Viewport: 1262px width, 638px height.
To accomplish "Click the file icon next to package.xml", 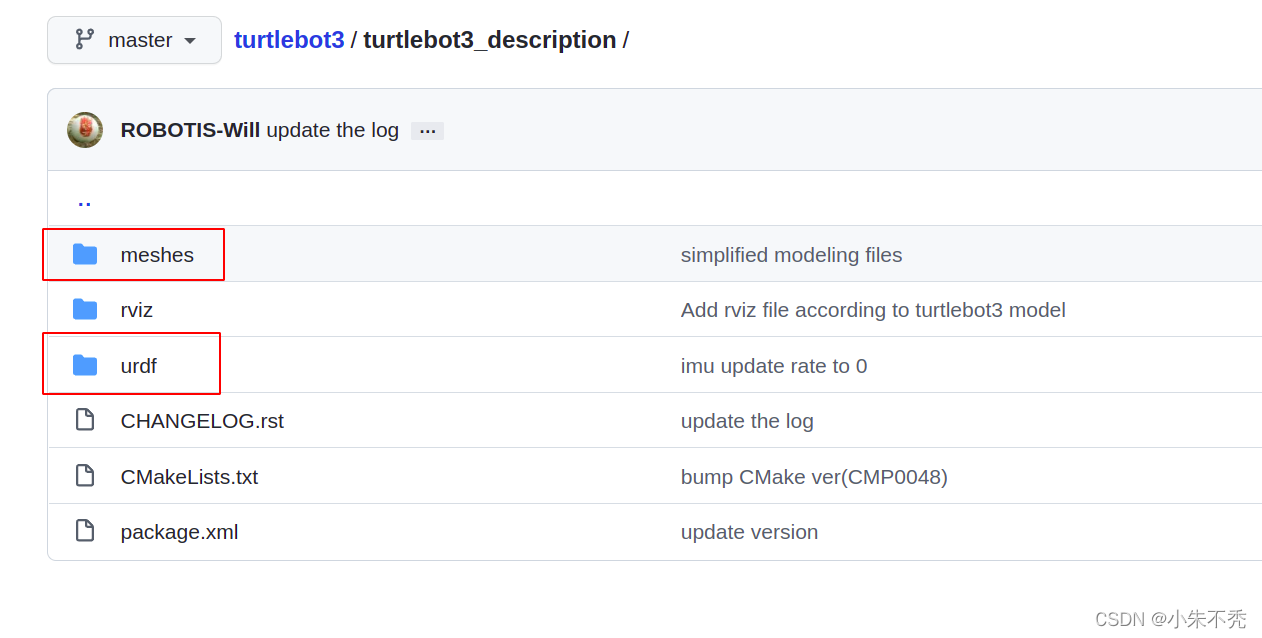I will click(x=84, y=531).
